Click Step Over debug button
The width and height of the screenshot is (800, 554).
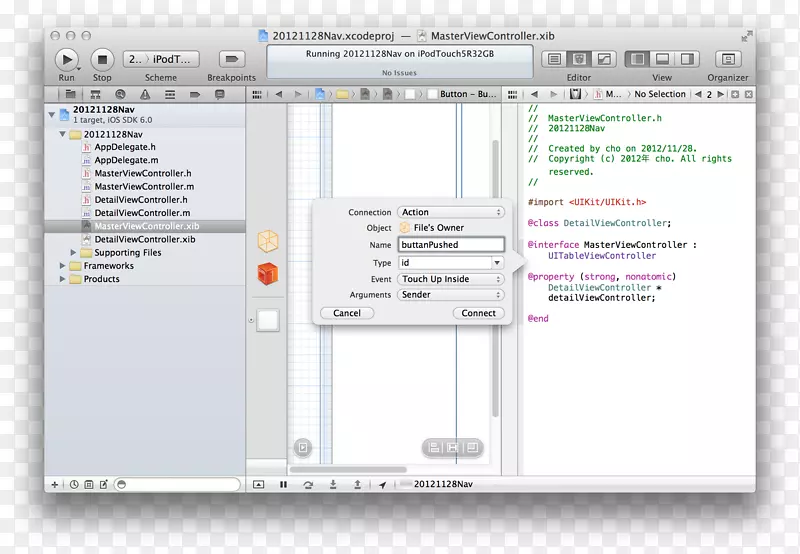click(308, 485)
